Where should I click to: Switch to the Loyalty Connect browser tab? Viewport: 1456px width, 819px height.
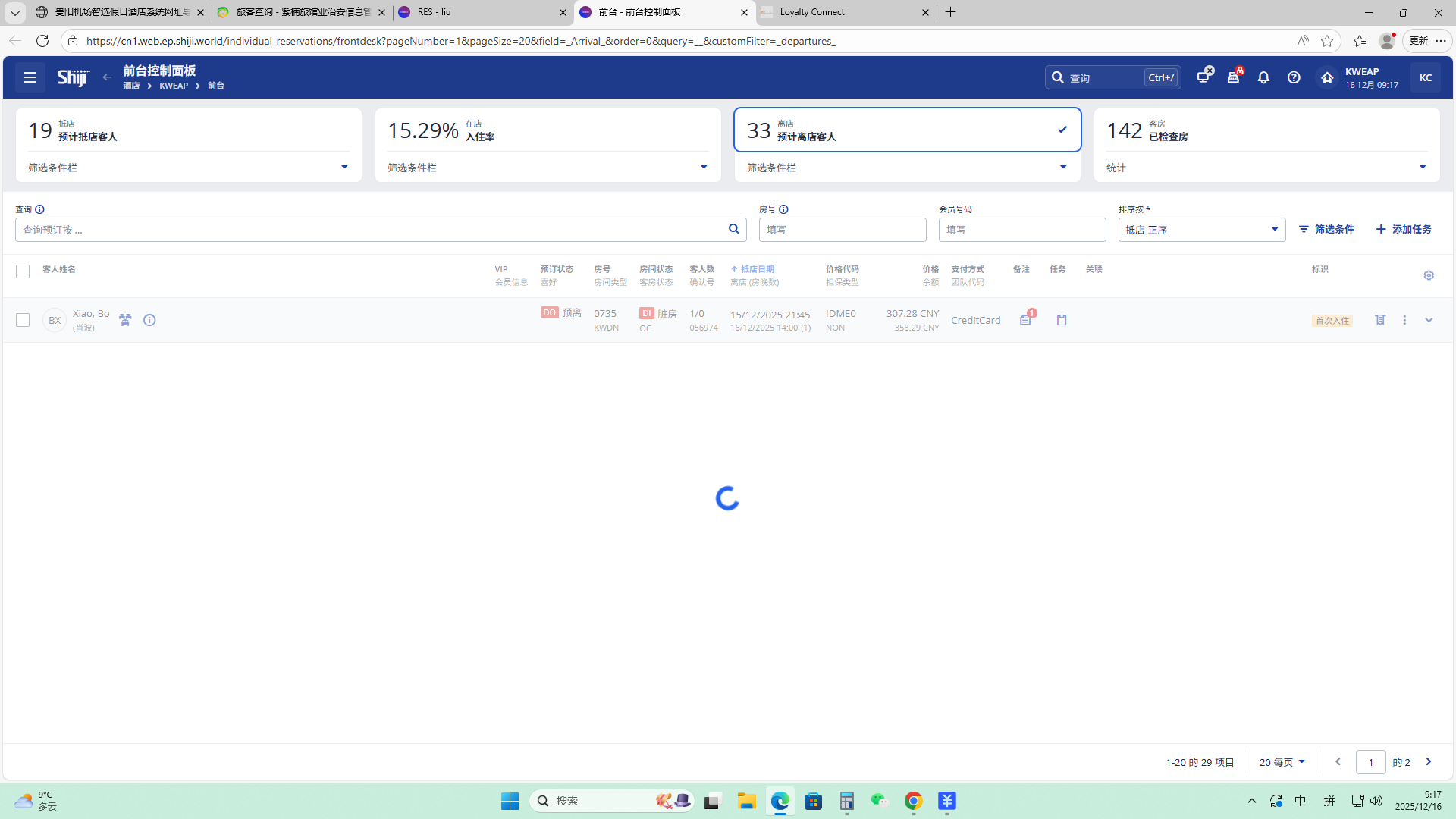click(x=842, y=12)
